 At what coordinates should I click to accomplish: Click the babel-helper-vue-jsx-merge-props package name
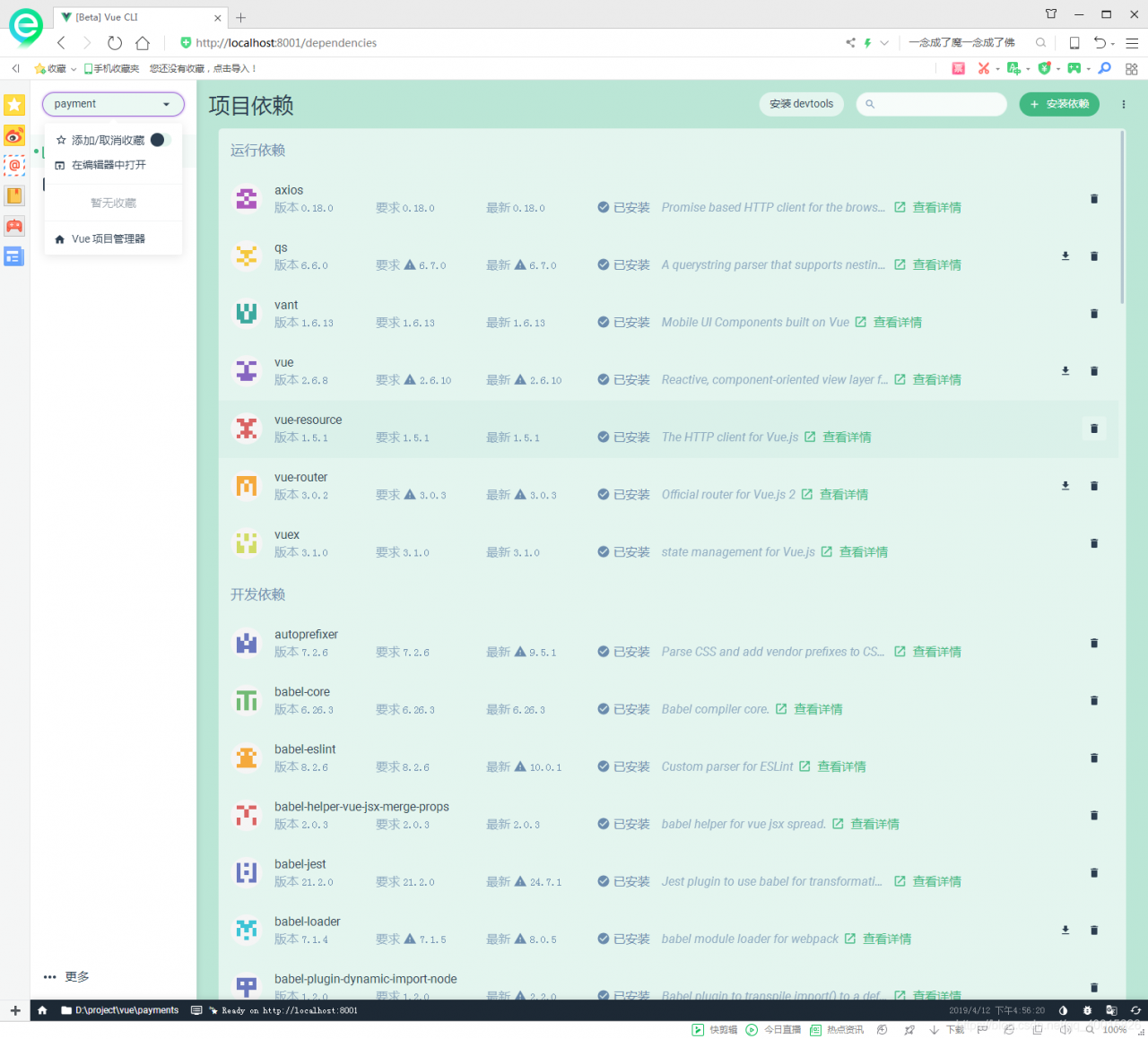coord(361,807)
